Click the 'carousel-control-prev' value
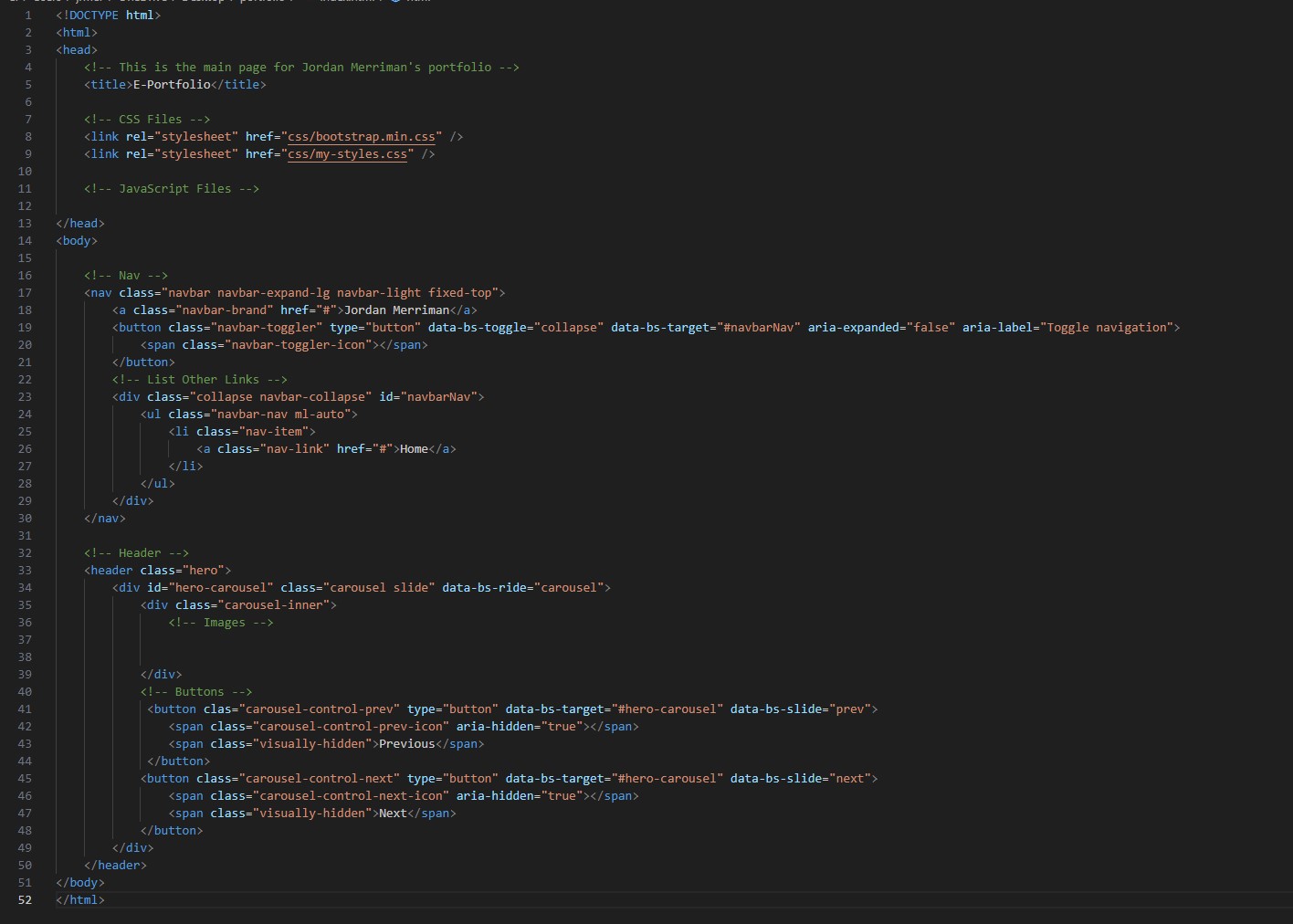 click(320, 709)
